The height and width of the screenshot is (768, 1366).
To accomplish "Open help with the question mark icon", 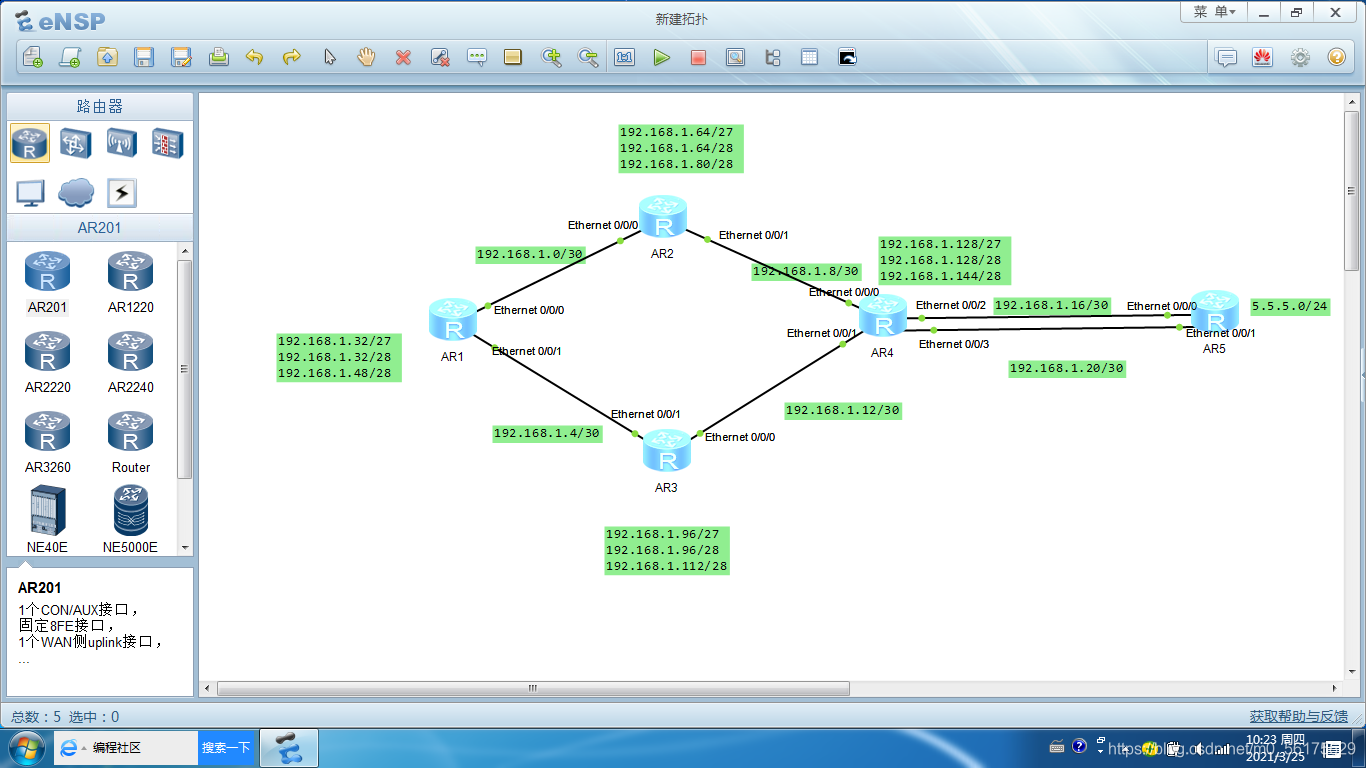I will tap(1337, 57).
